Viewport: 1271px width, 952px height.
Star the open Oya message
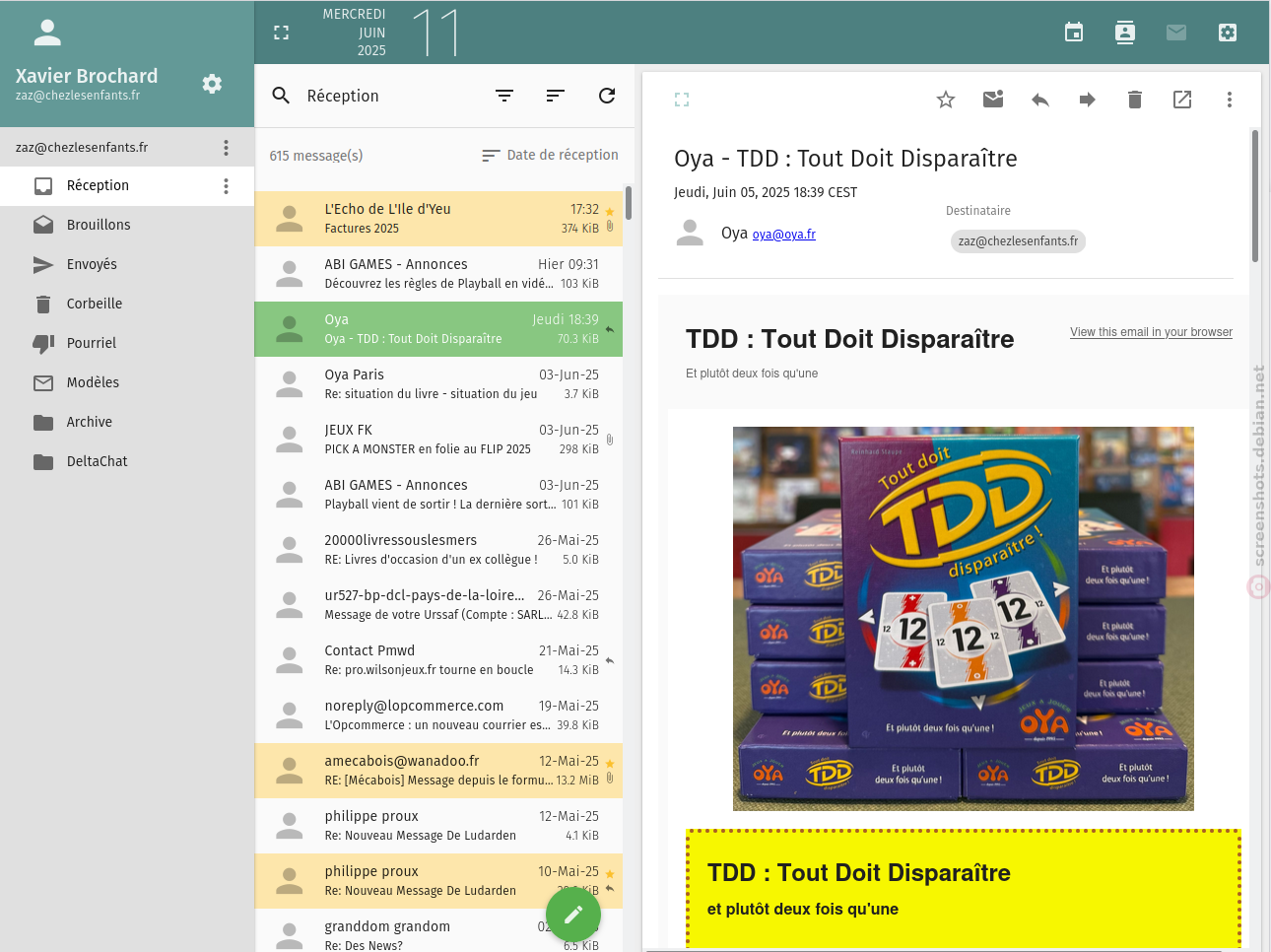tap(946, 100)
